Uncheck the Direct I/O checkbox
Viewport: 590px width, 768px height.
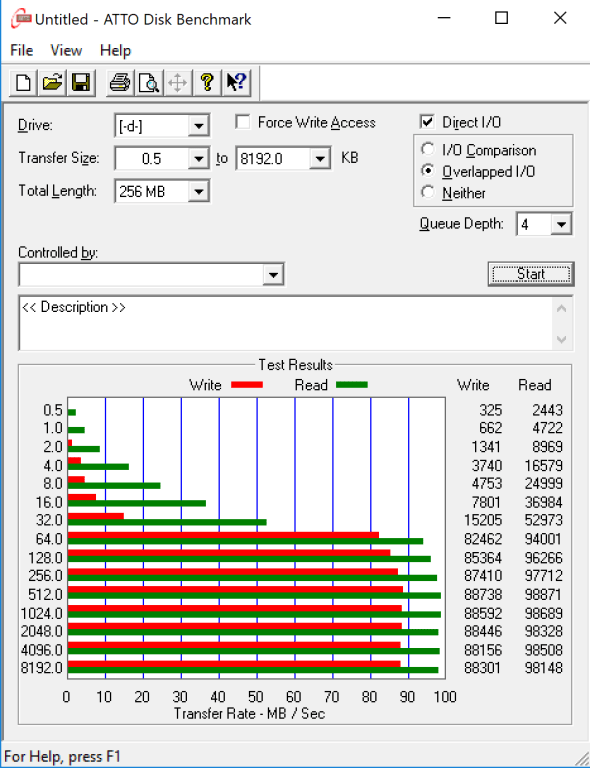pyautogui.click(x=427, y=121)
